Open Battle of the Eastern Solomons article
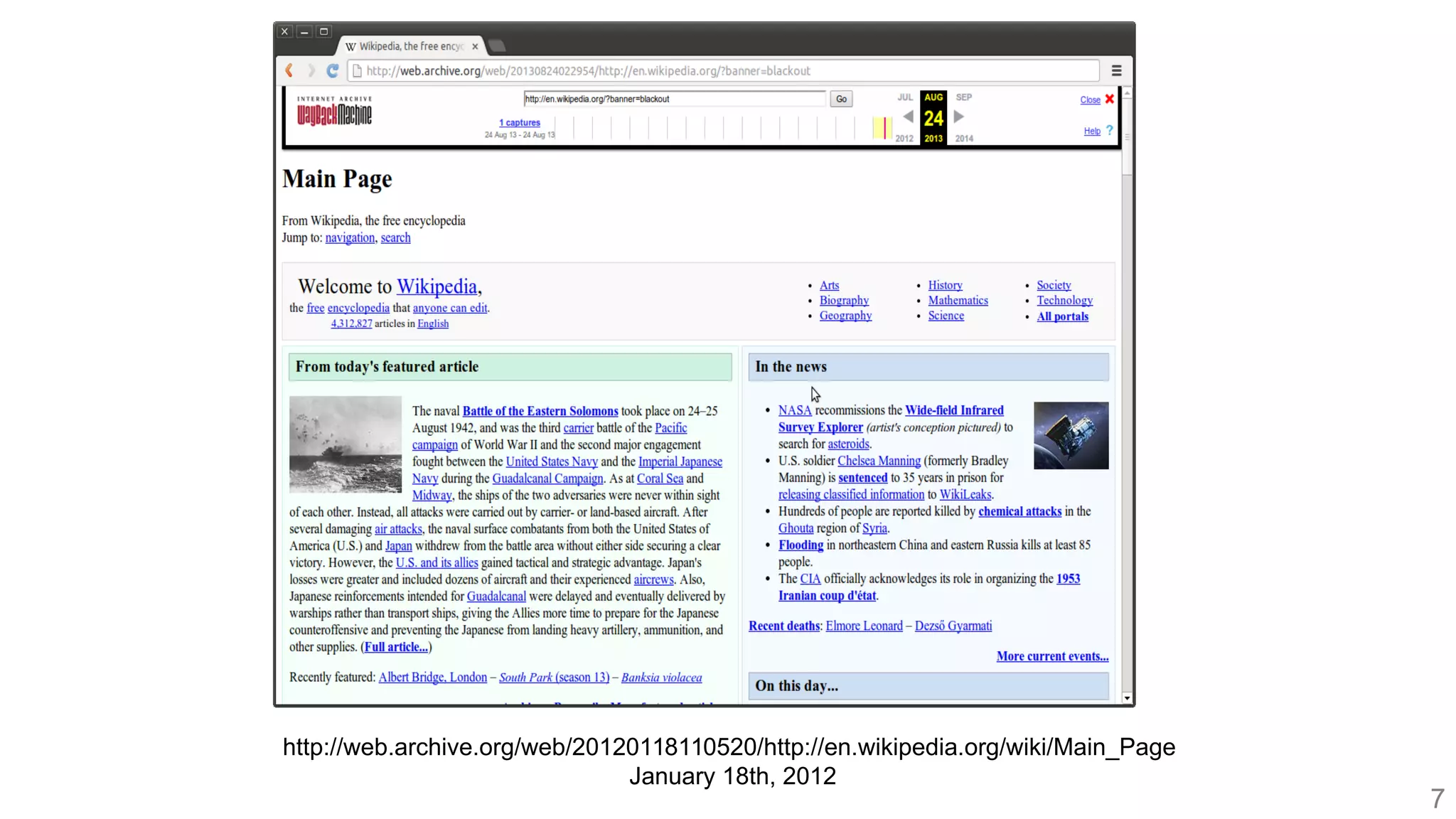Screen dimensions: 1456x819 (540, 411)
